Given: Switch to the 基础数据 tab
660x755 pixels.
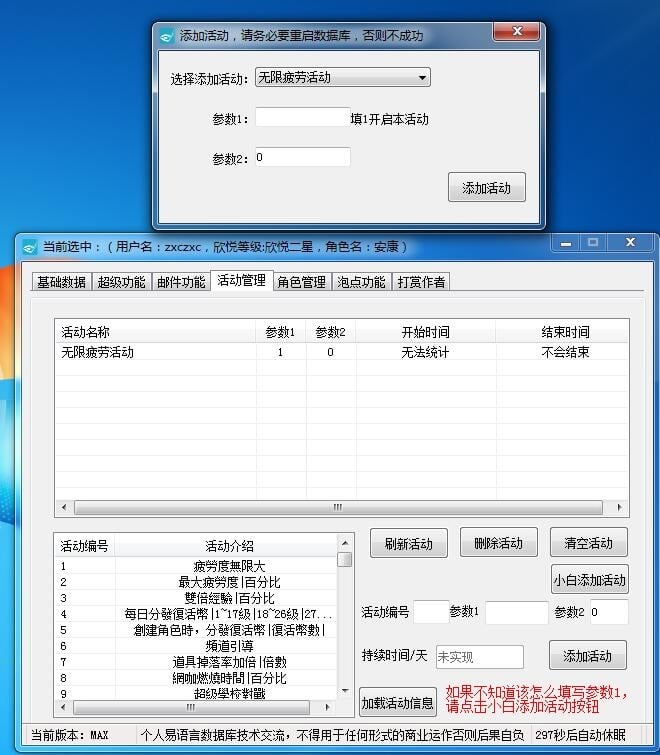Looking at the screenshot, I should (x=61, y=282).
